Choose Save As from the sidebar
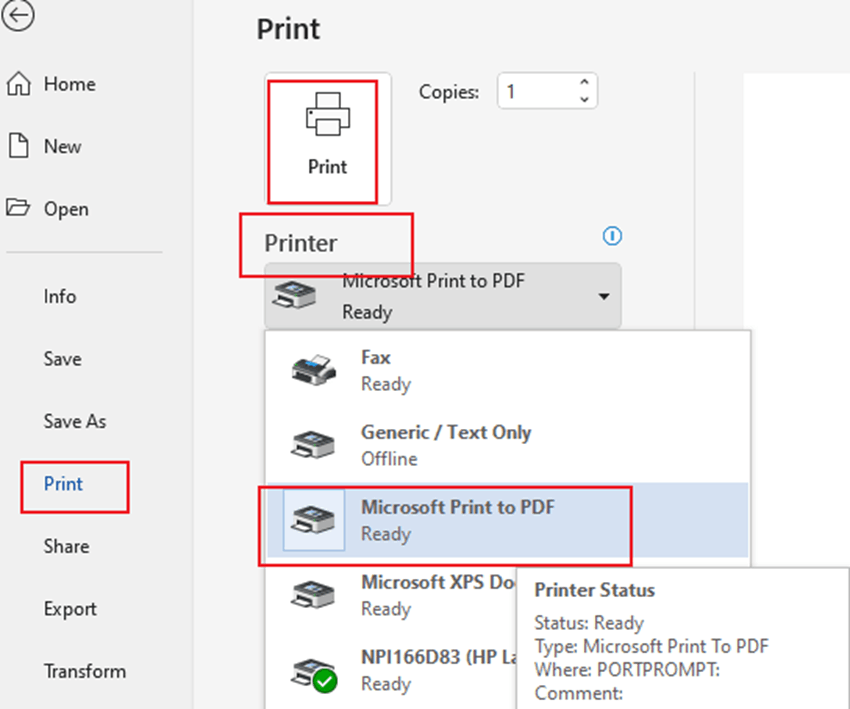 point(75,421)
